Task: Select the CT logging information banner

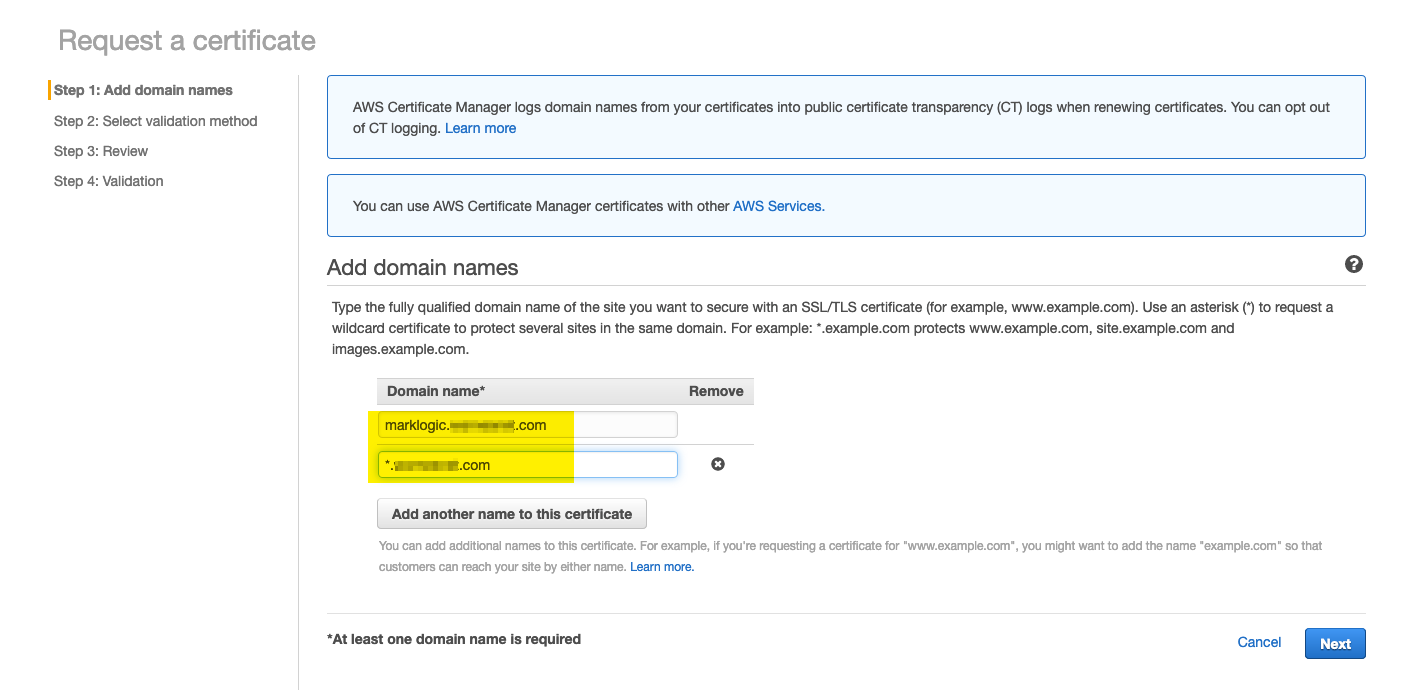Action: click(x=846, y=117)
